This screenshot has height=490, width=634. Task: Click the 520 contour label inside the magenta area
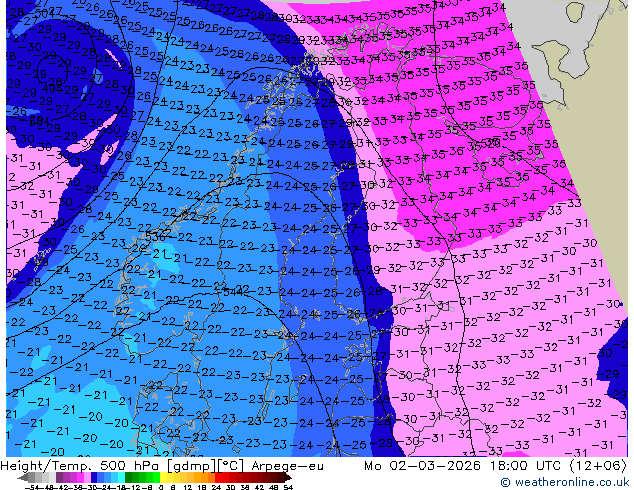click(490, 143)
